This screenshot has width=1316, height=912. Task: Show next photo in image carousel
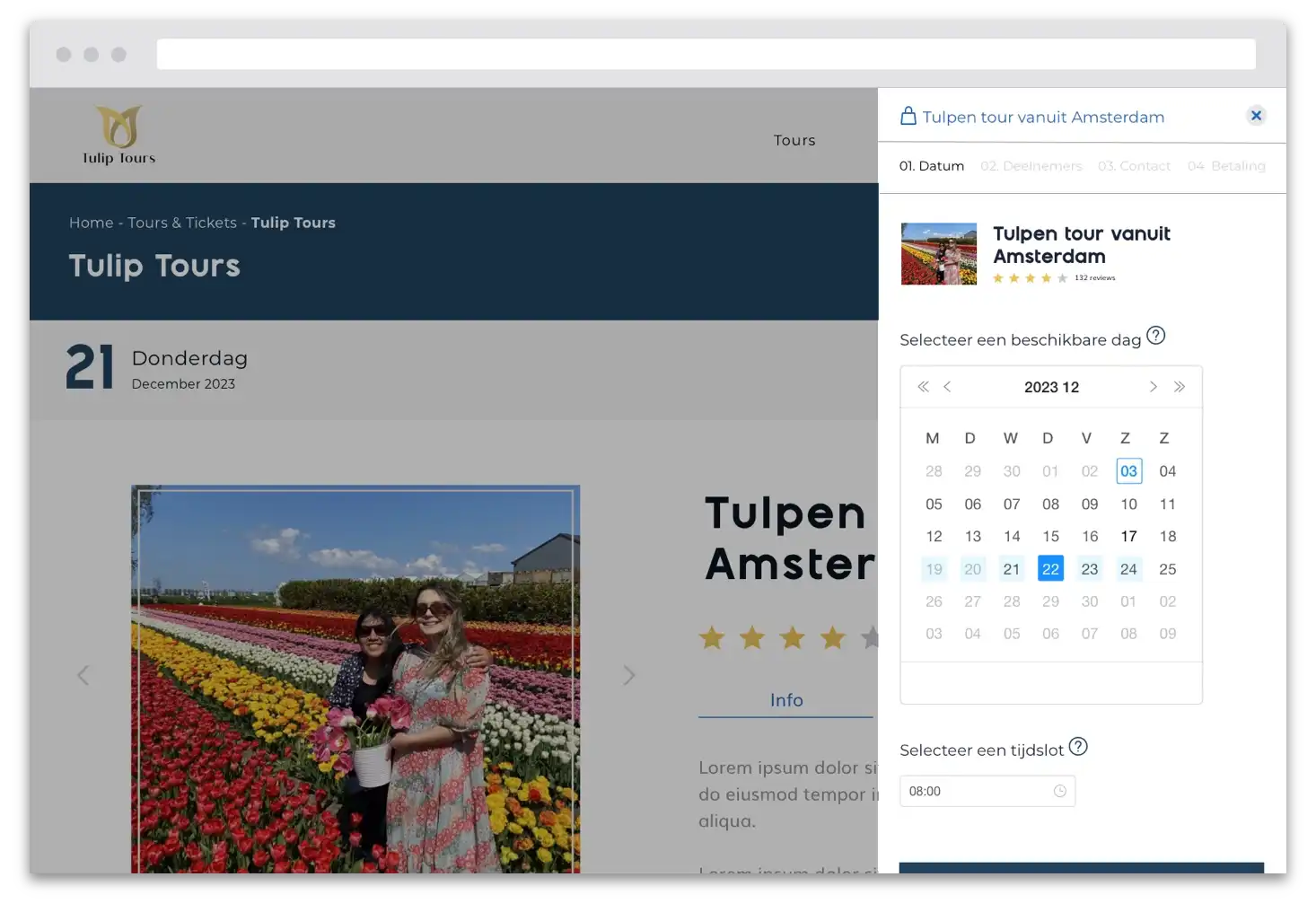coord(629,675)
